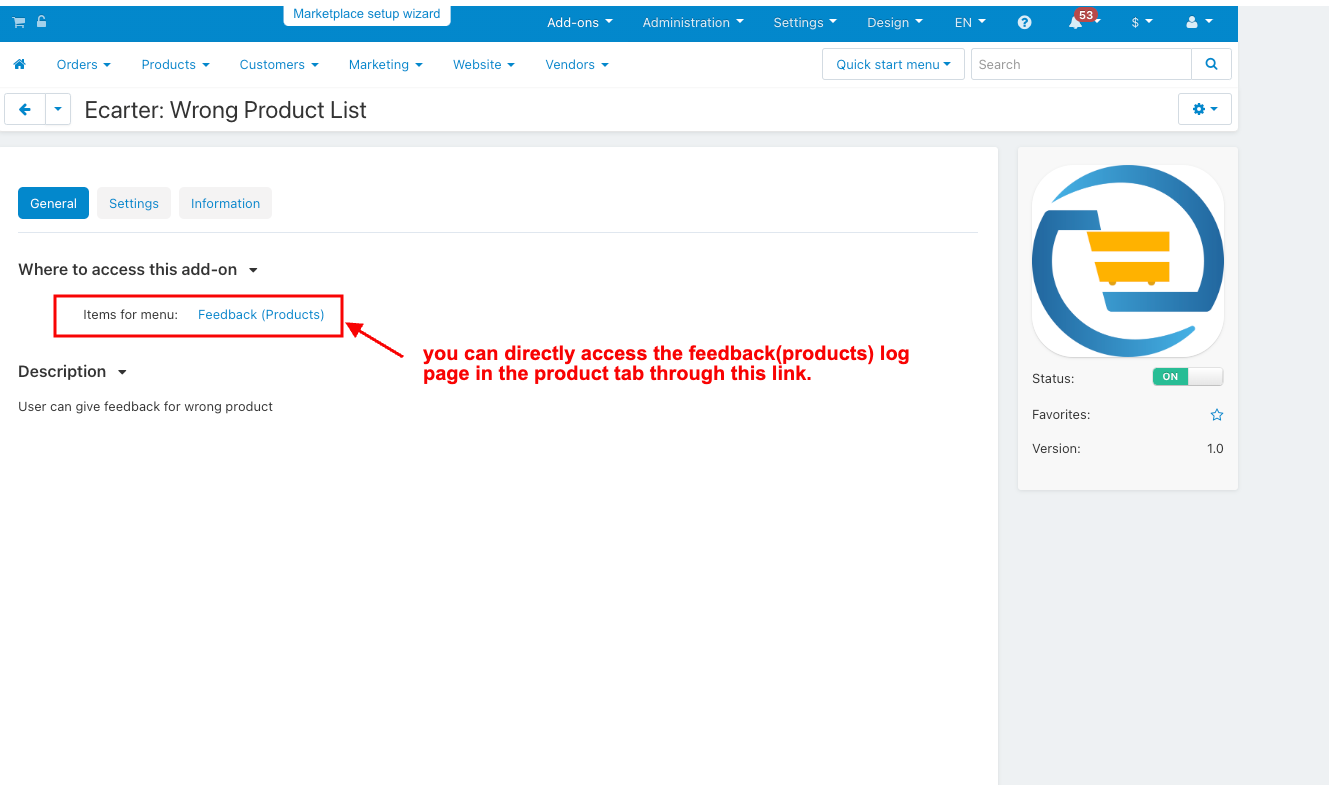1329x785 pixels.
Task: Open the Add-ons menu
Action: point(580,22)
